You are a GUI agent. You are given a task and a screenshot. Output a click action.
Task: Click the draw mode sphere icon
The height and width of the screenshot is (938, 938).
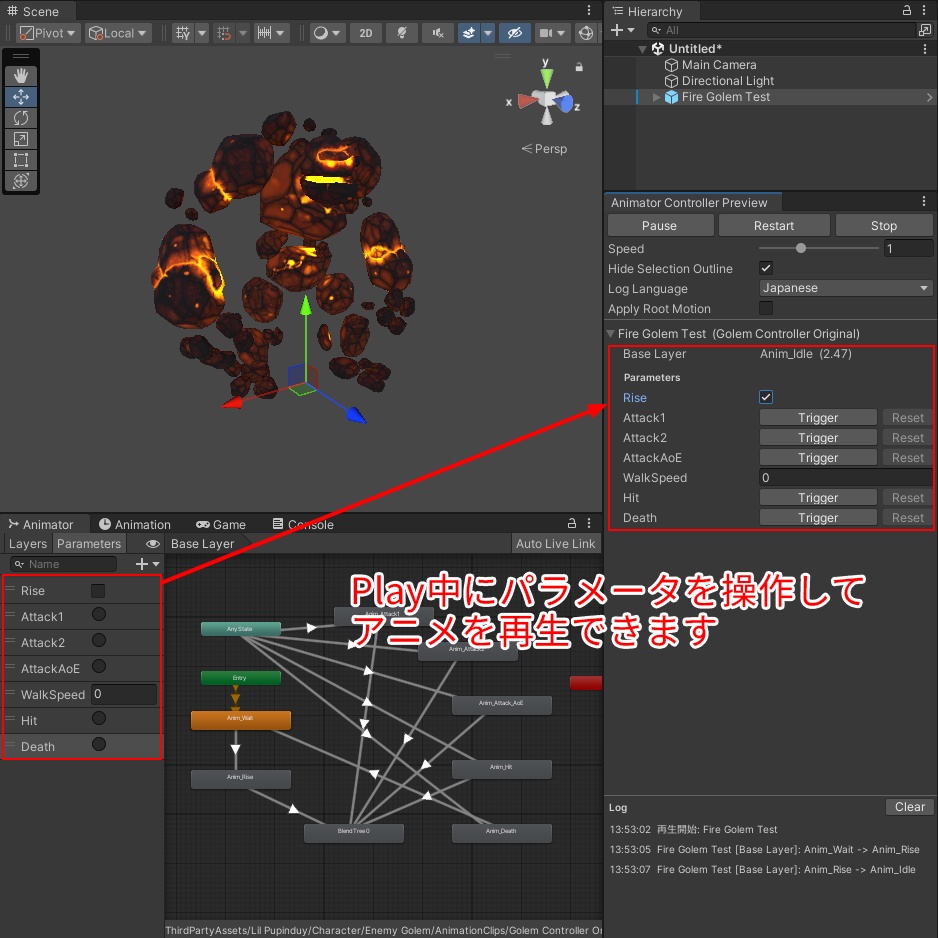pyautogui.click(x=321, y=33)
